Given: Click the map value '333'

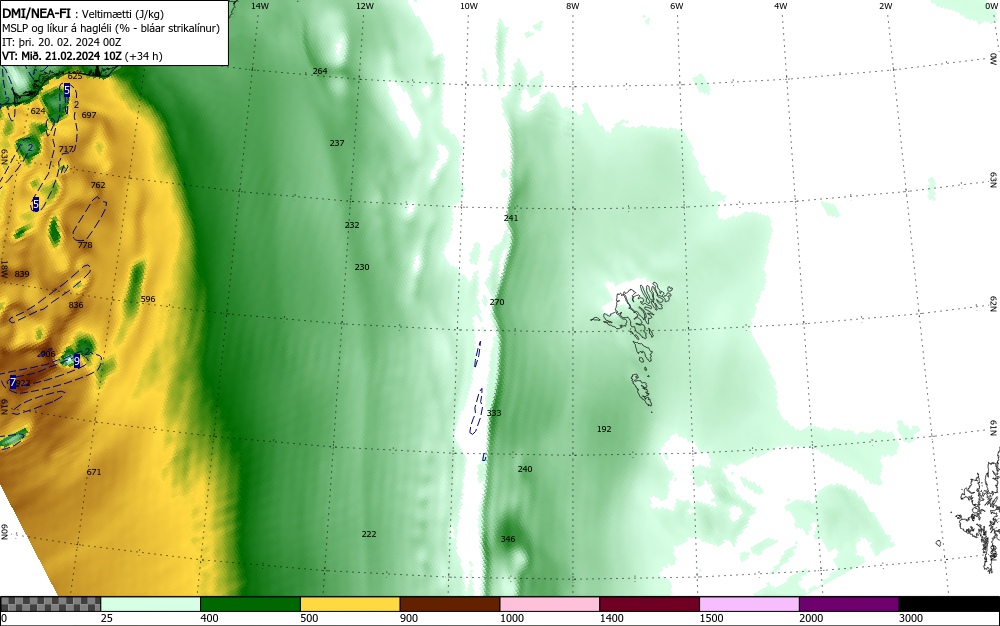Looking at the screenshot, I should (494, 413).
